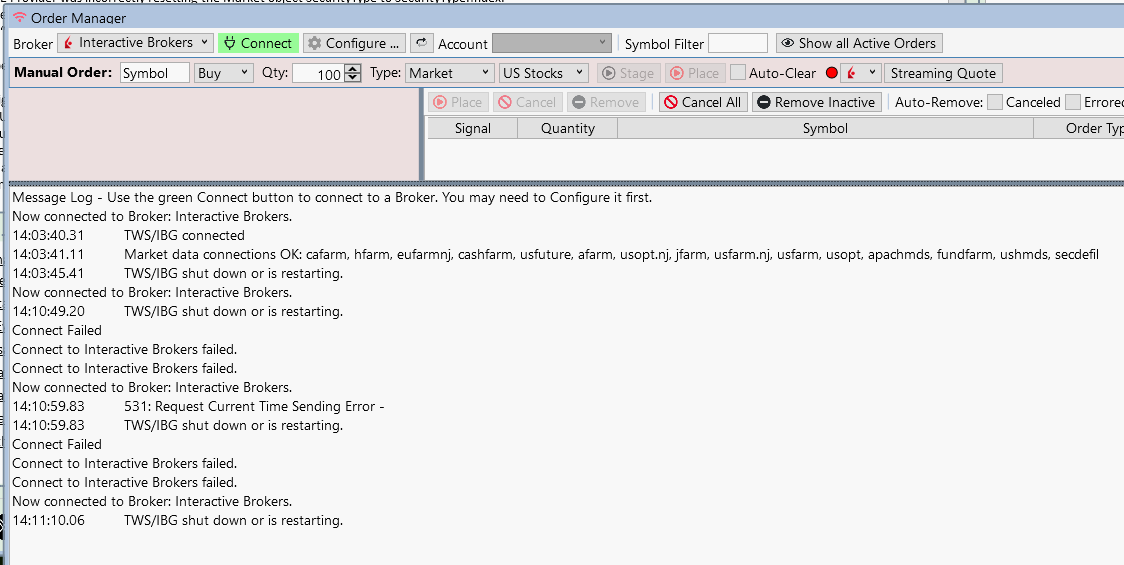
Task: Click the Cancel All orders button
Action: point(702,102)
